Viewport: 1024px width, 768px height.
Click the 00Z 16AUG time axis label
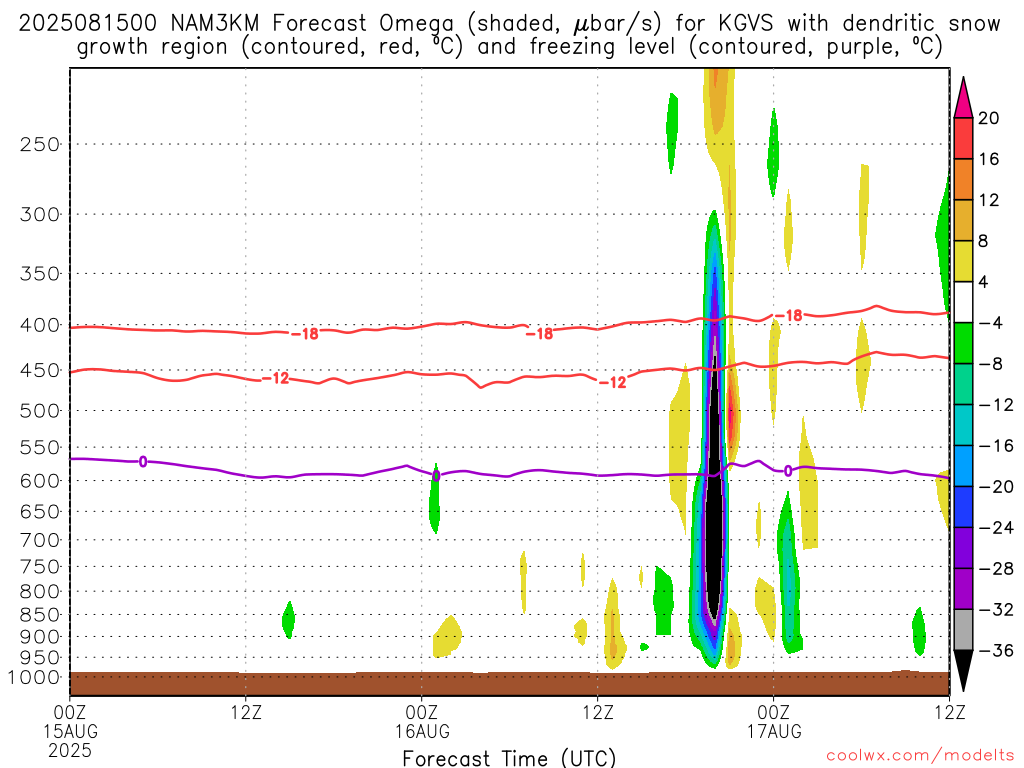[422, 721]
